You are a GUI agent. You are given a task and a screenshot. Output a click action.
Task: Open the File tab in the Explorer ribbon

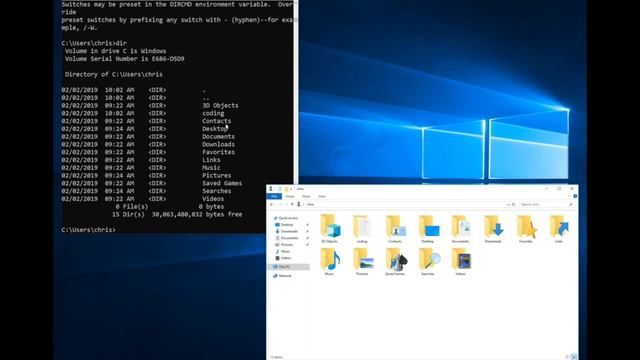point(274,196)
